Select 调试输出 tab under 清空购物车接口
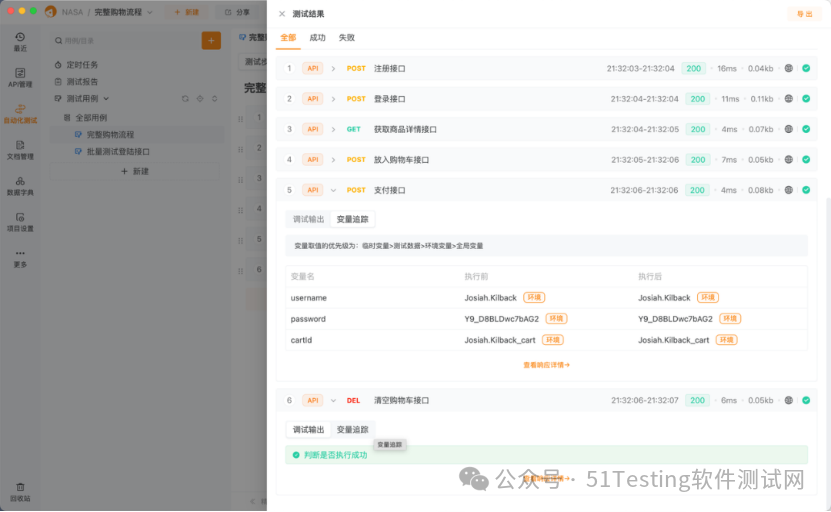The width and height of the screenshot is (831, 512). tap(308, 430)
